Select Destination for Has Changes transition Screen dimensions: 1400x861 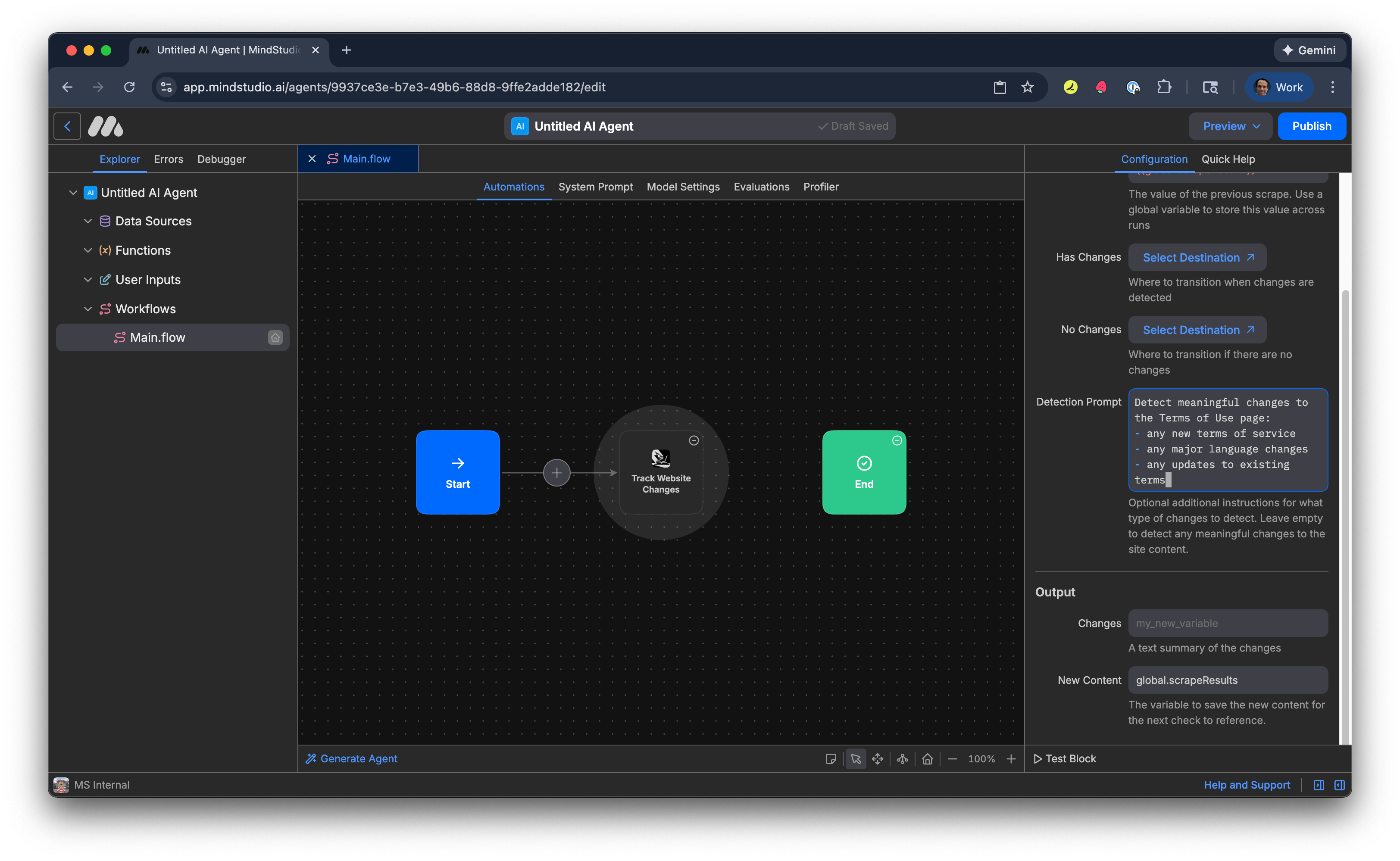click(1197, 257)
